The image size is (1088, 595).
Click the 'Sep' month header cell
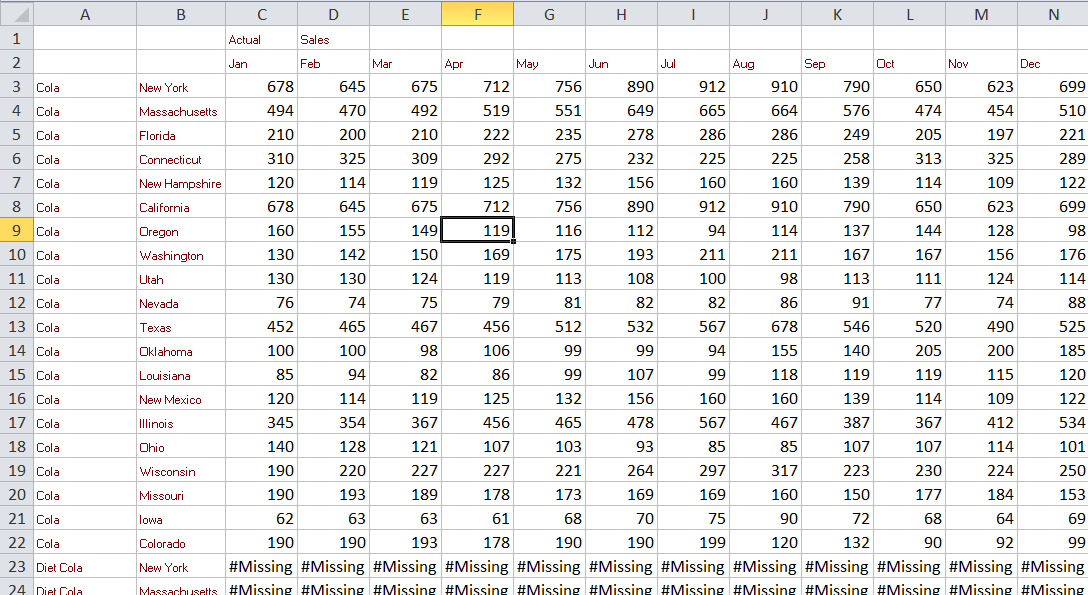838,62
